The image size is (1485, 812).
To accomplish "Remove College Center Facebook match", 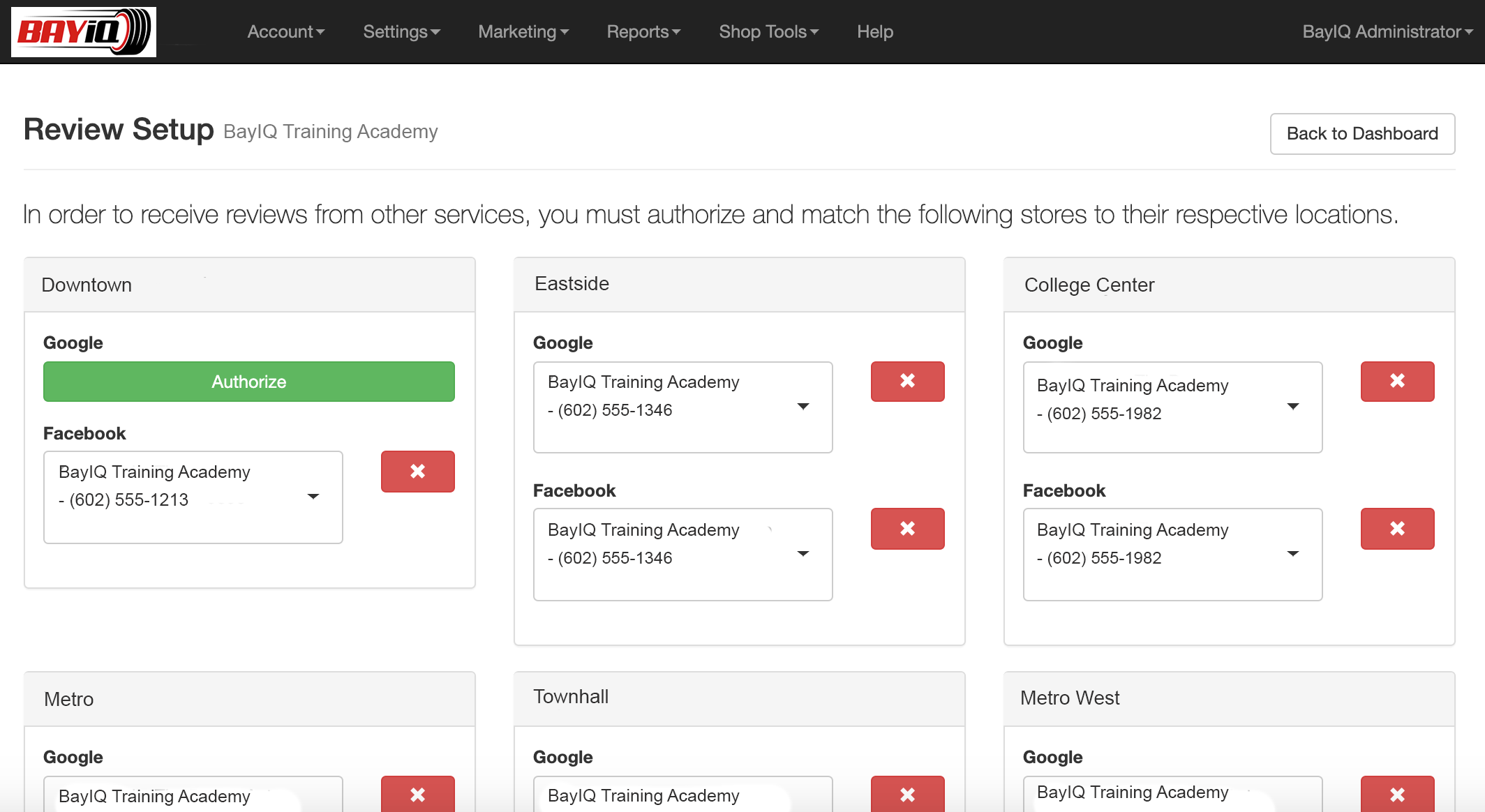I will coord(1398,529).
